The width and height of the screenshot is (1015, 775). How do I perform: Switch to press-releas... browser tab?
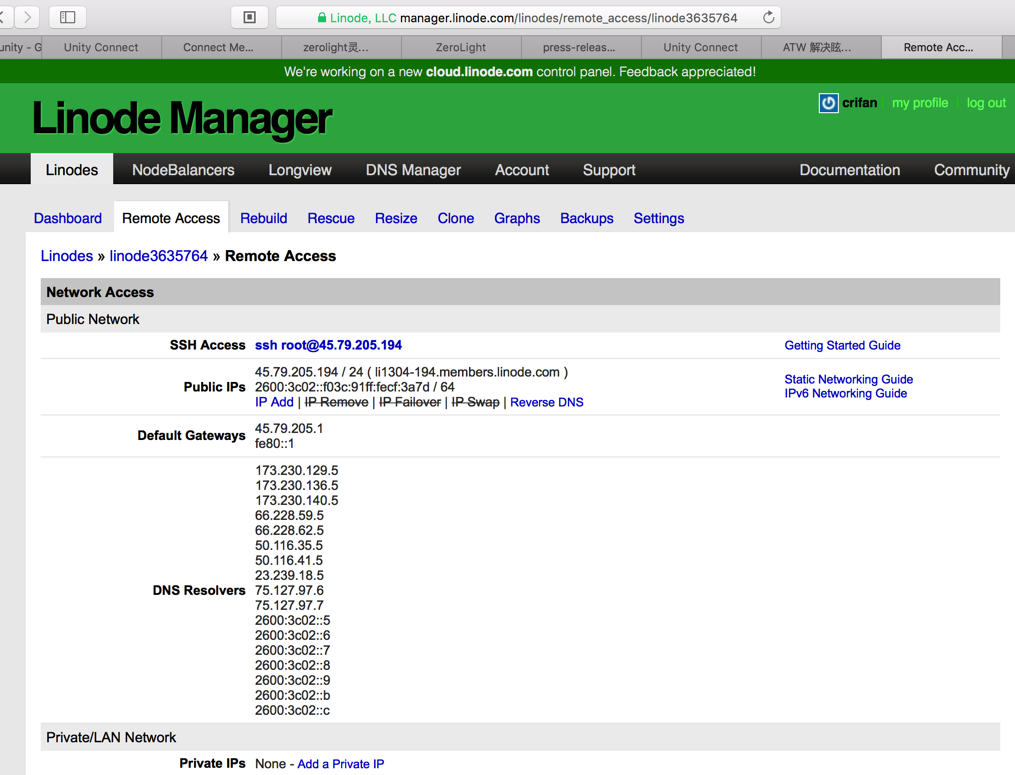(579, 47)
